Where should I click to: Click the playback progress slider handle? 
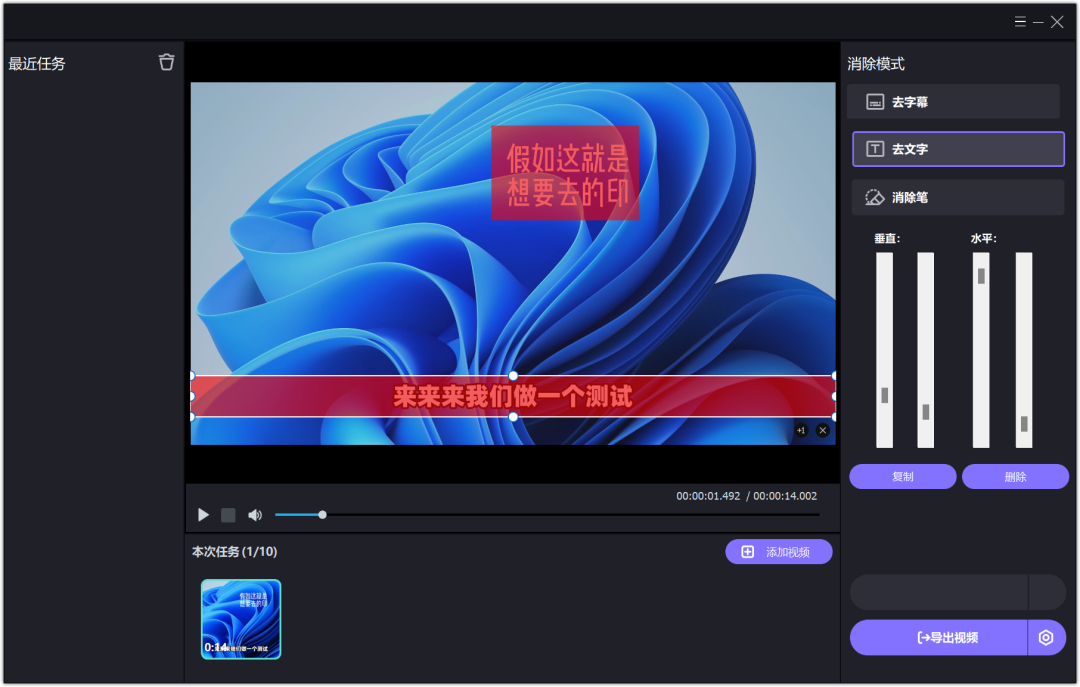point(322,515)
